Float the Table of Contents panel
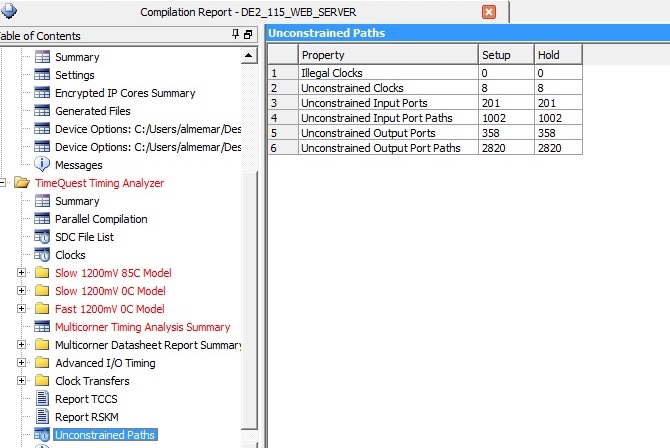 point(248,35)
